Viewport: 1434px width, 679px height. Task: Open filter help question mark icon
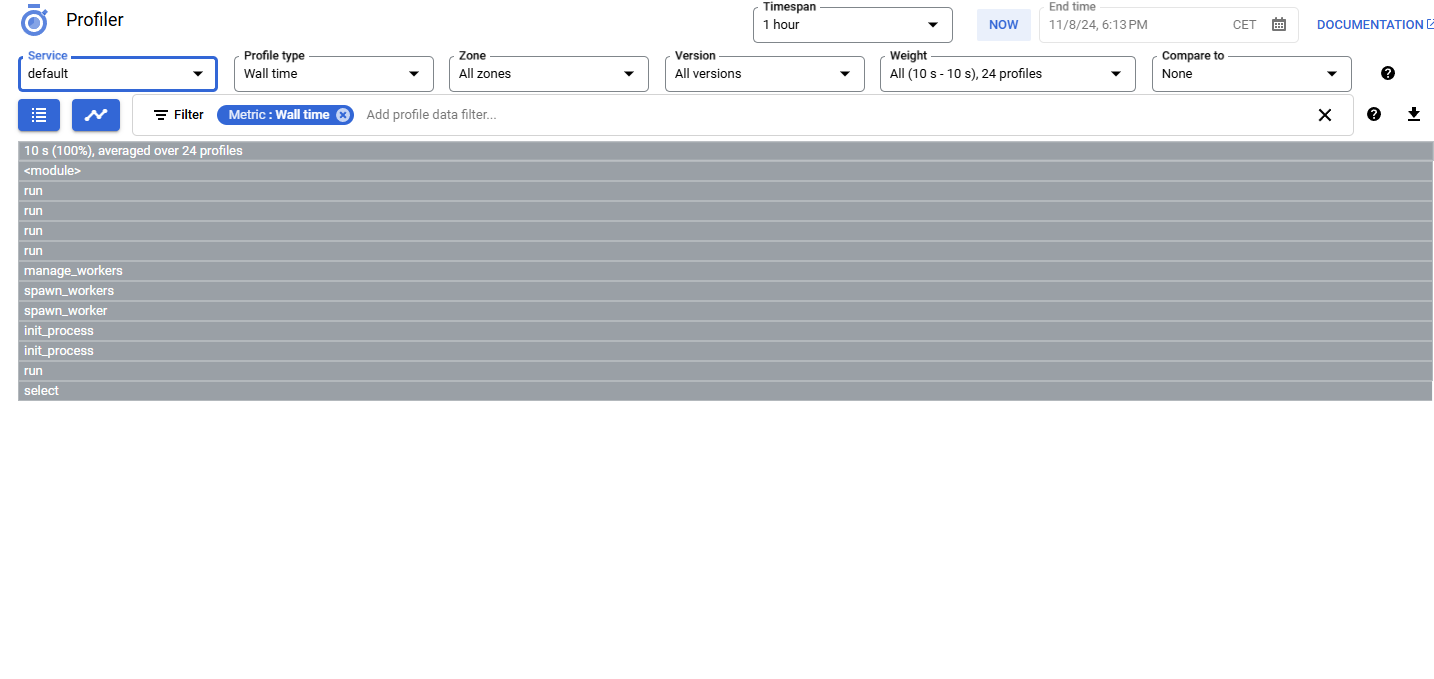pyautogui.click(x=1374, y=115)
